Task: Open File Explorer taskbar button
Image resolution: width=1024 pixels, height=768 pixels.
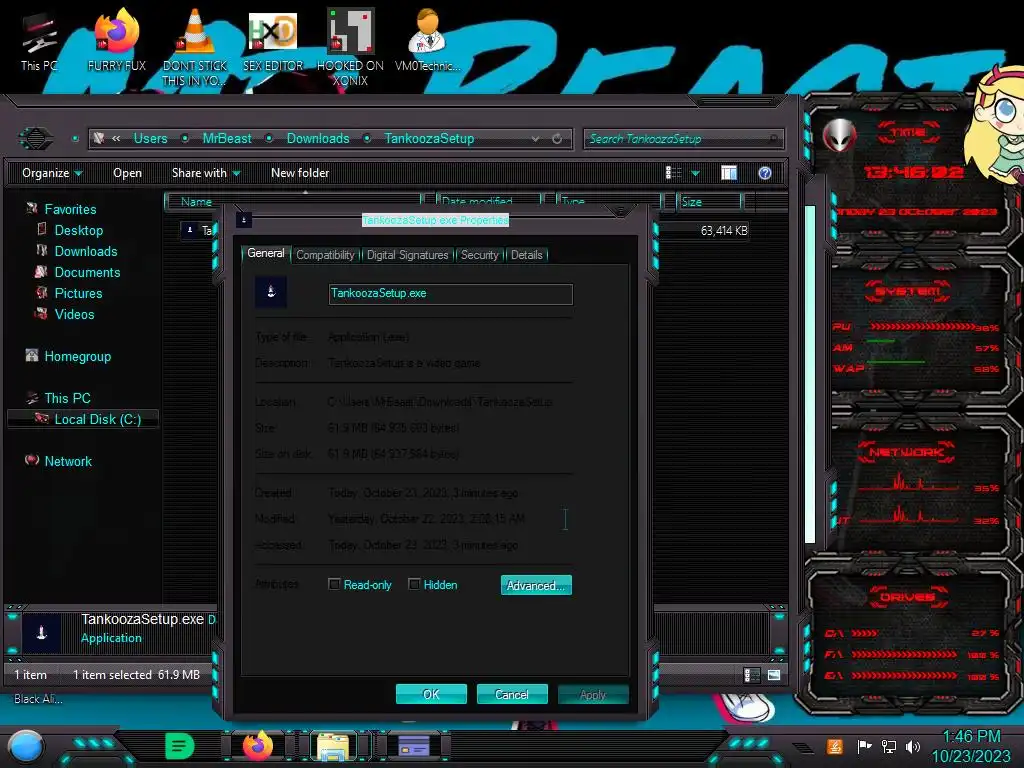Action: (333, 746)
